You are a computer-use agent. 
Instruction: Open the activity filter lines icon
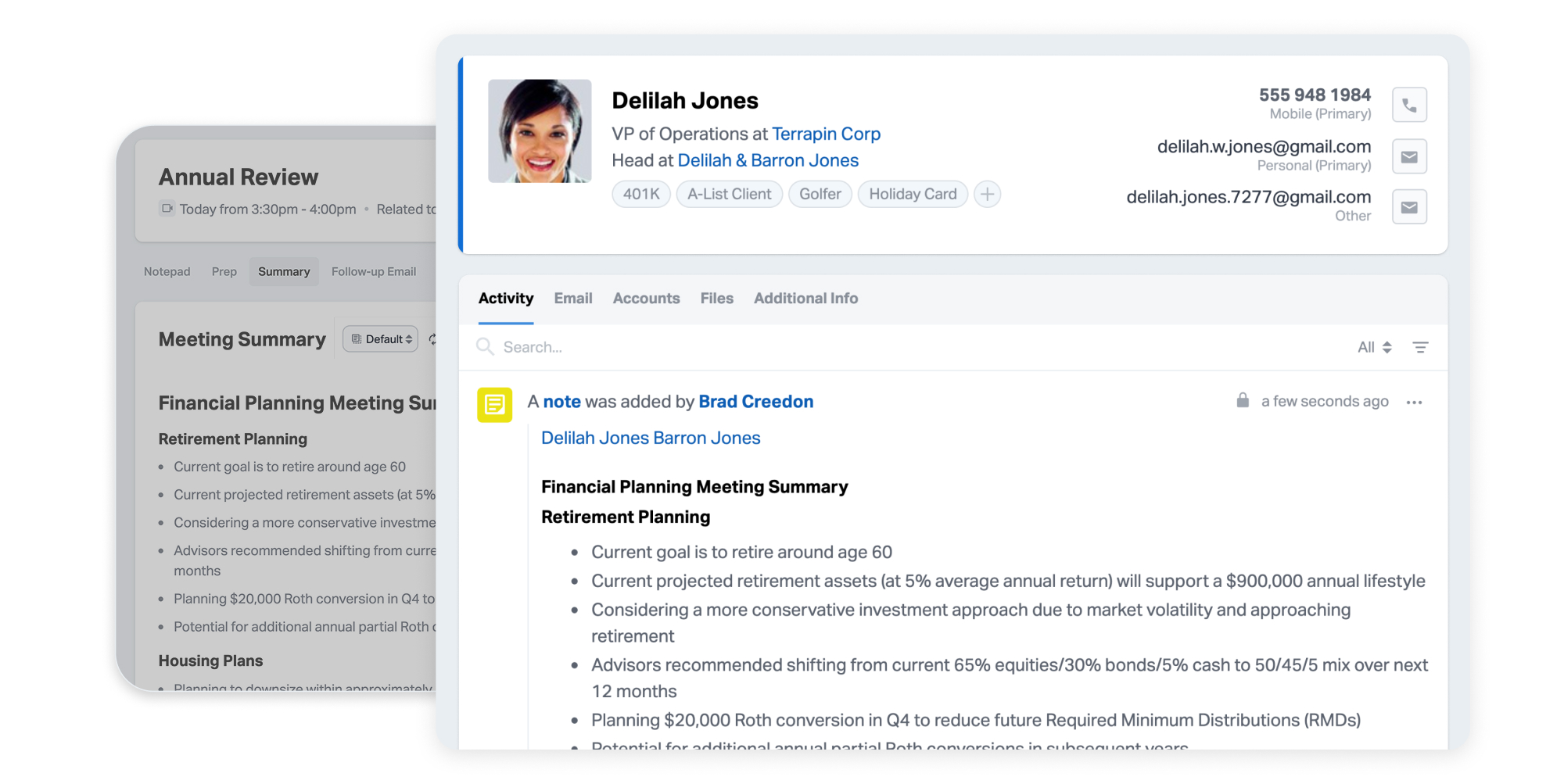1420,347
